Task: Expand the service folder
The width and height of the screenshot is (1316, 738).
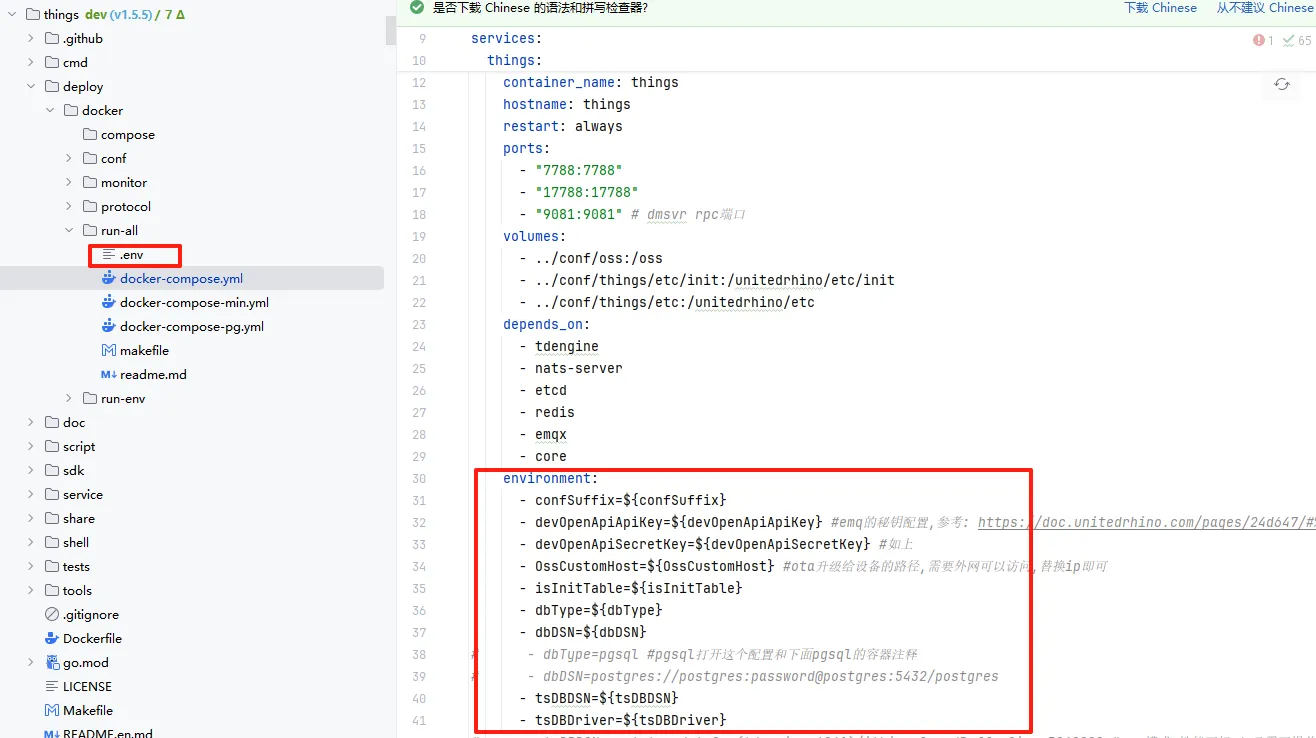Action: click(x=31, y=495)
